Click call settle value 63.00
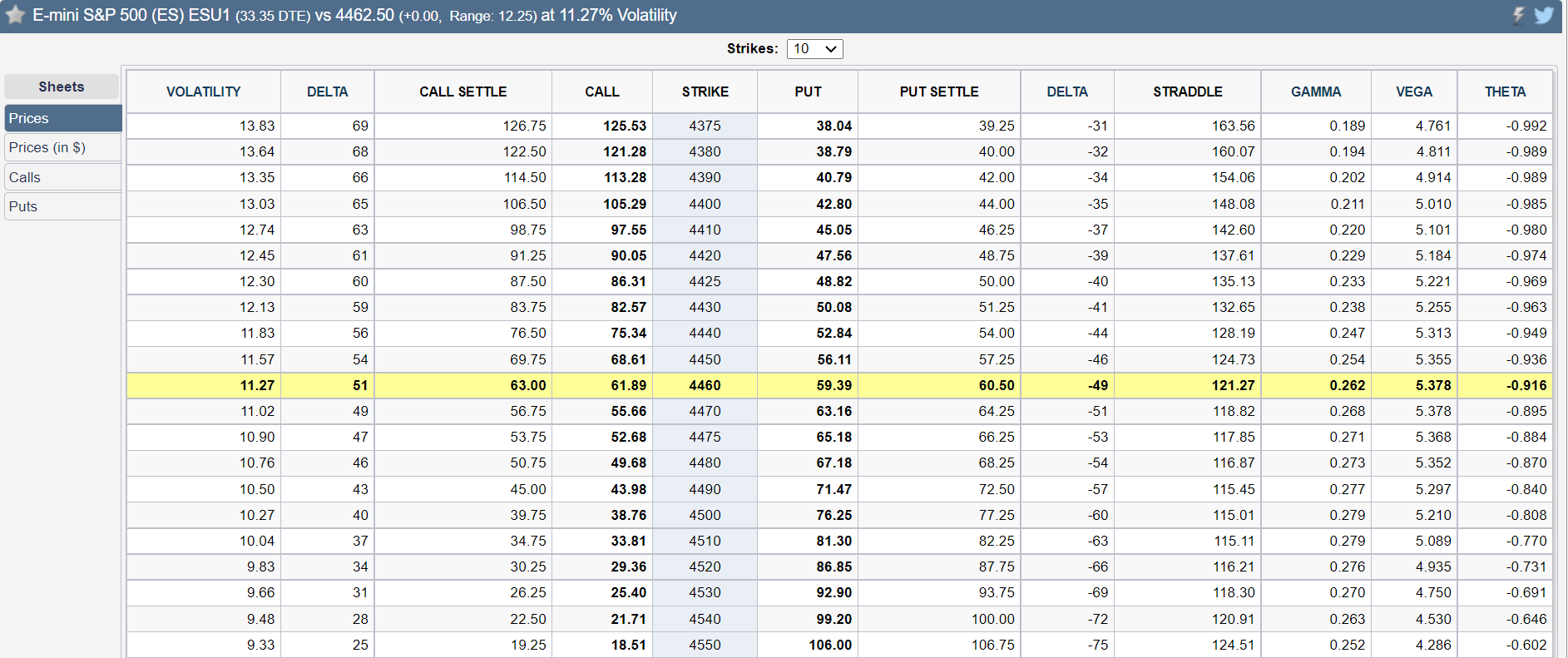This screenshot has width=1568, height=658. (528, 385)
